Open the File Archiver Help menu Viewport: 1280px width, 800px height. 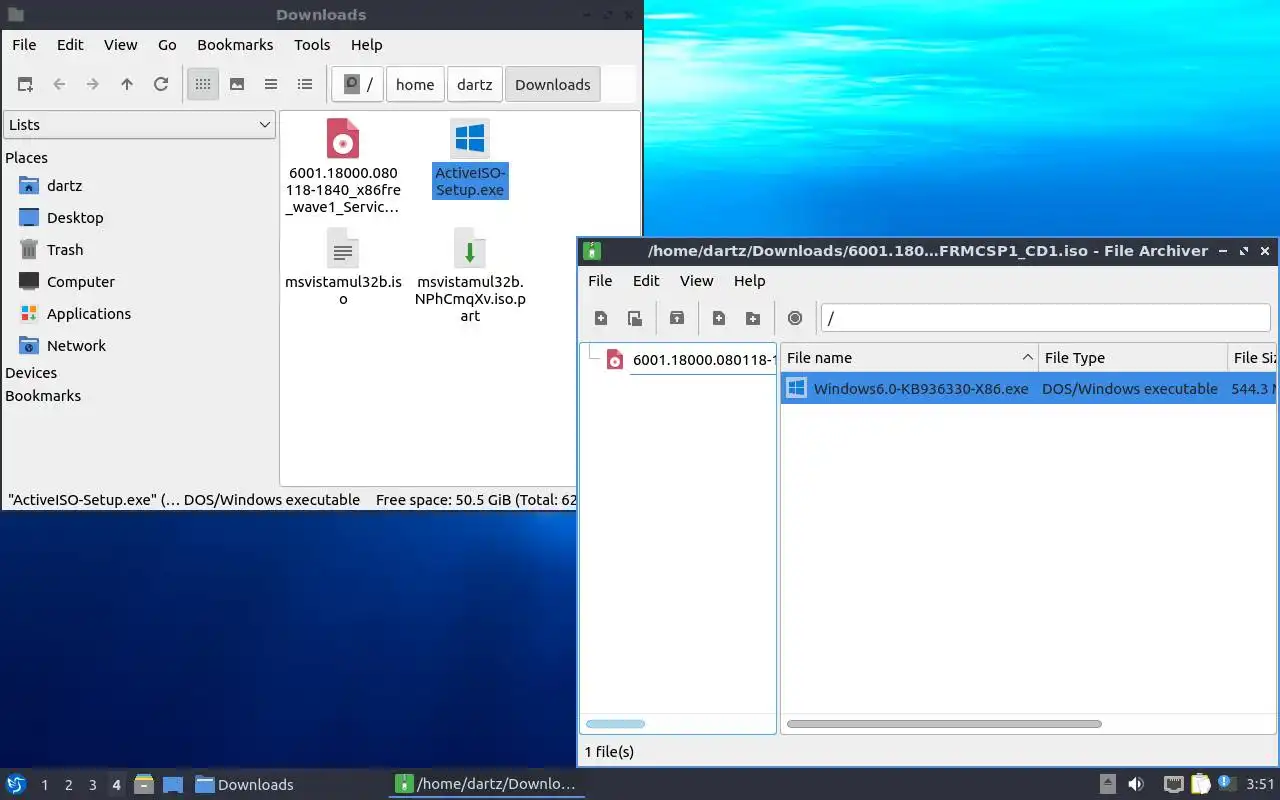click(749, 281)
